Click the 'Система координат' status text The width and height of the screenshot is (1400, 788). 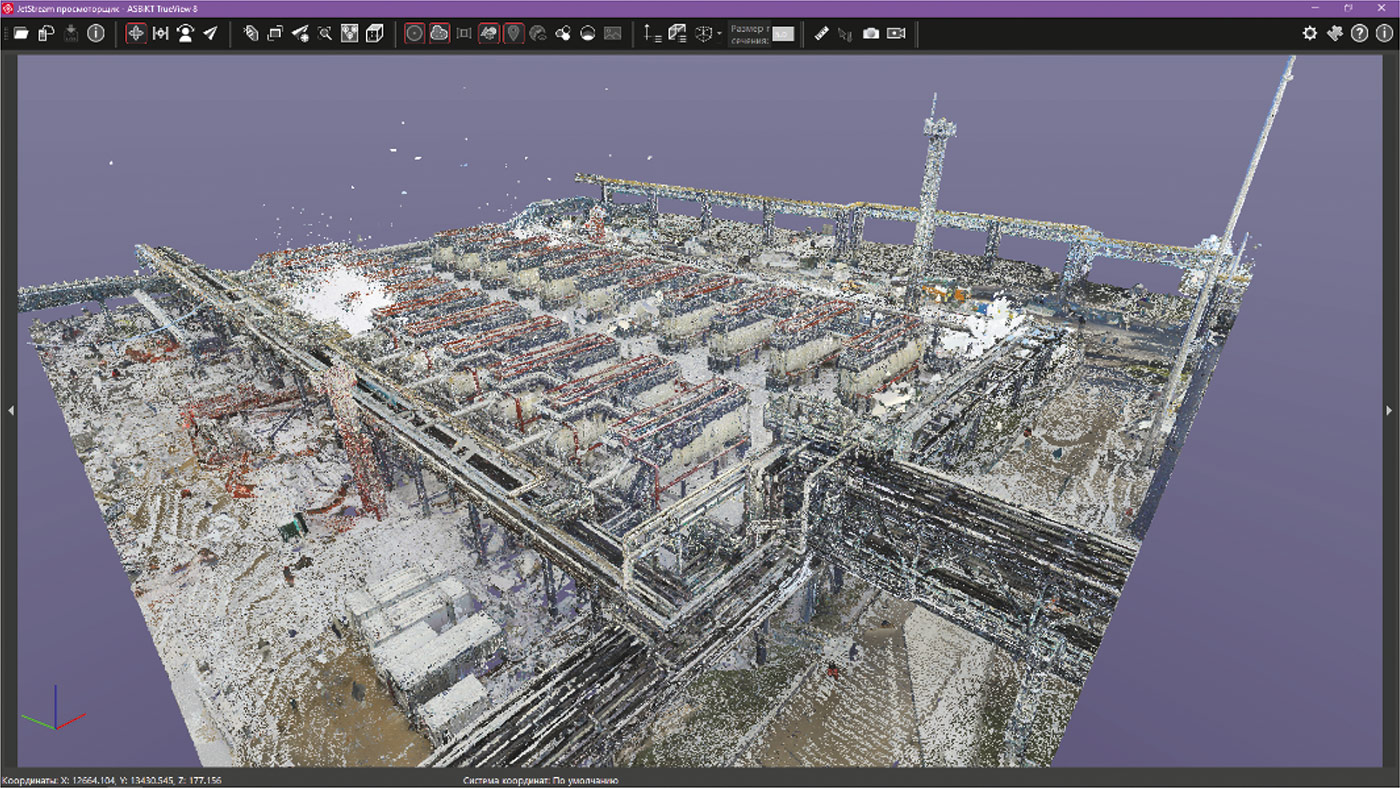pyautogui.click(x=541, y=780)
